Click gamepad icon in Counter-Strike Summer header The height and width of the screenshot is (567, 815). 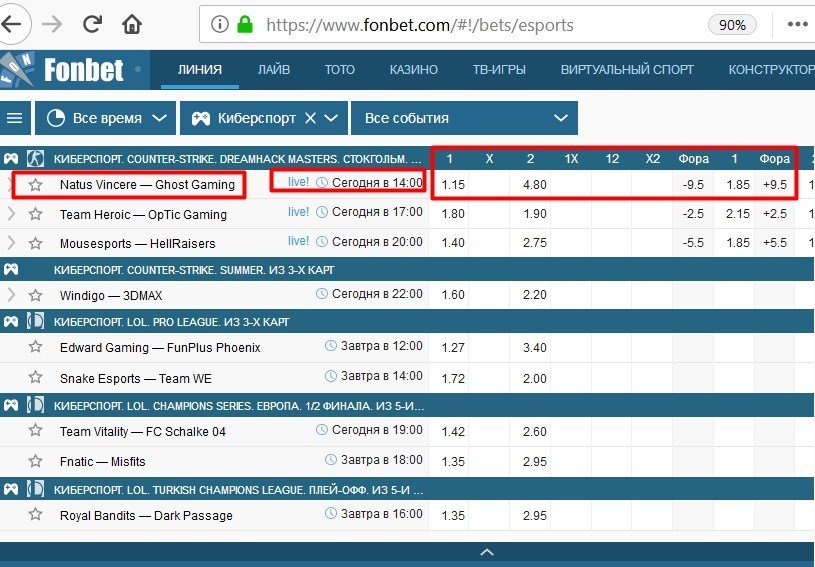(11, 269)
